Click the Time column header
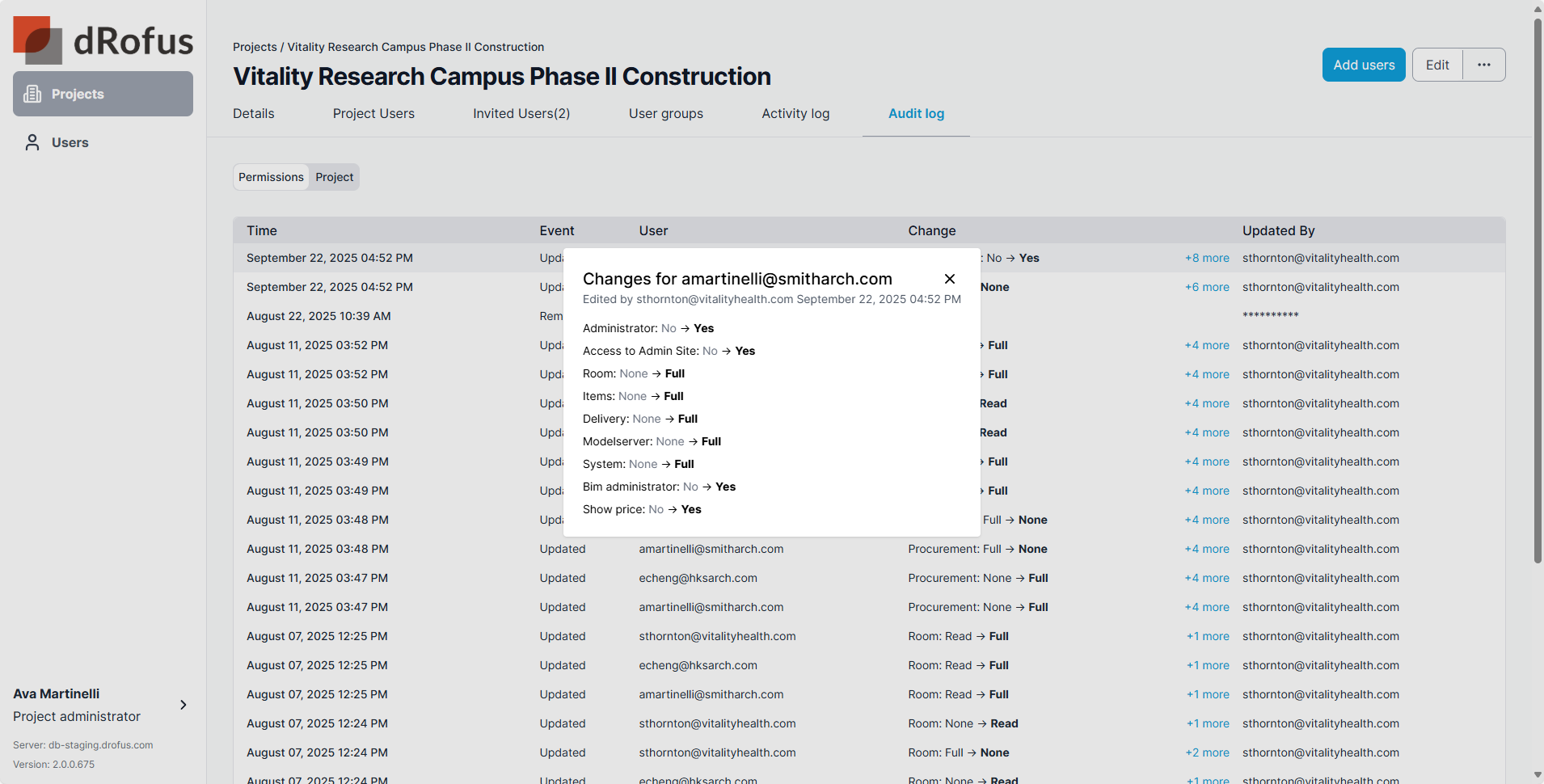 262,230
